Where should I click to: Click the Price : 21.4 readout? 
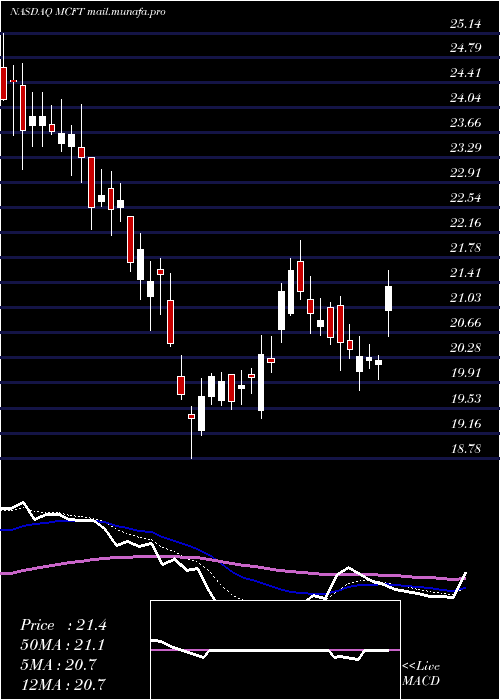pyautogui.click(x=63, y=625)
